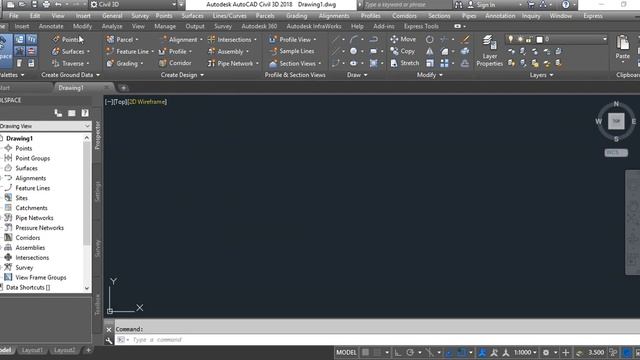
Task: Add a new drawing tab with plus
Action: click(x=123, y=88)
